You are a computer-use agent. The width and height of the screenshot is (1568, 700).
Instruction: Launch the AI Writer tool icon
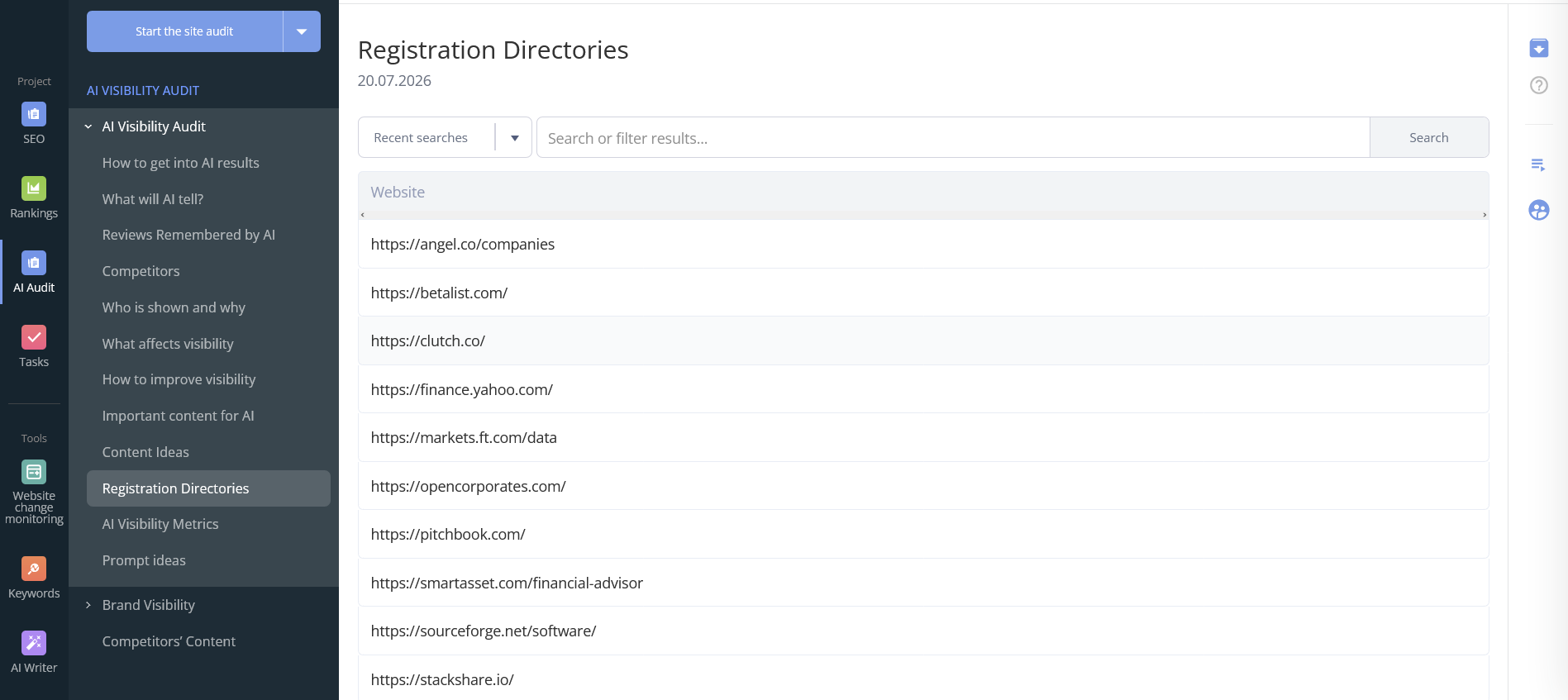coord(34,643)
